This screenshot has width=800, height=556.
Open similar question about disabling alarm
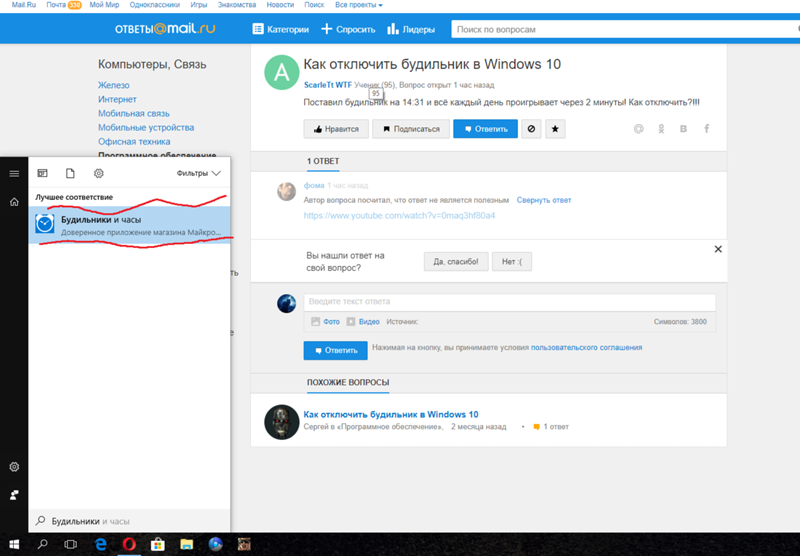click(x=391, y=414)
